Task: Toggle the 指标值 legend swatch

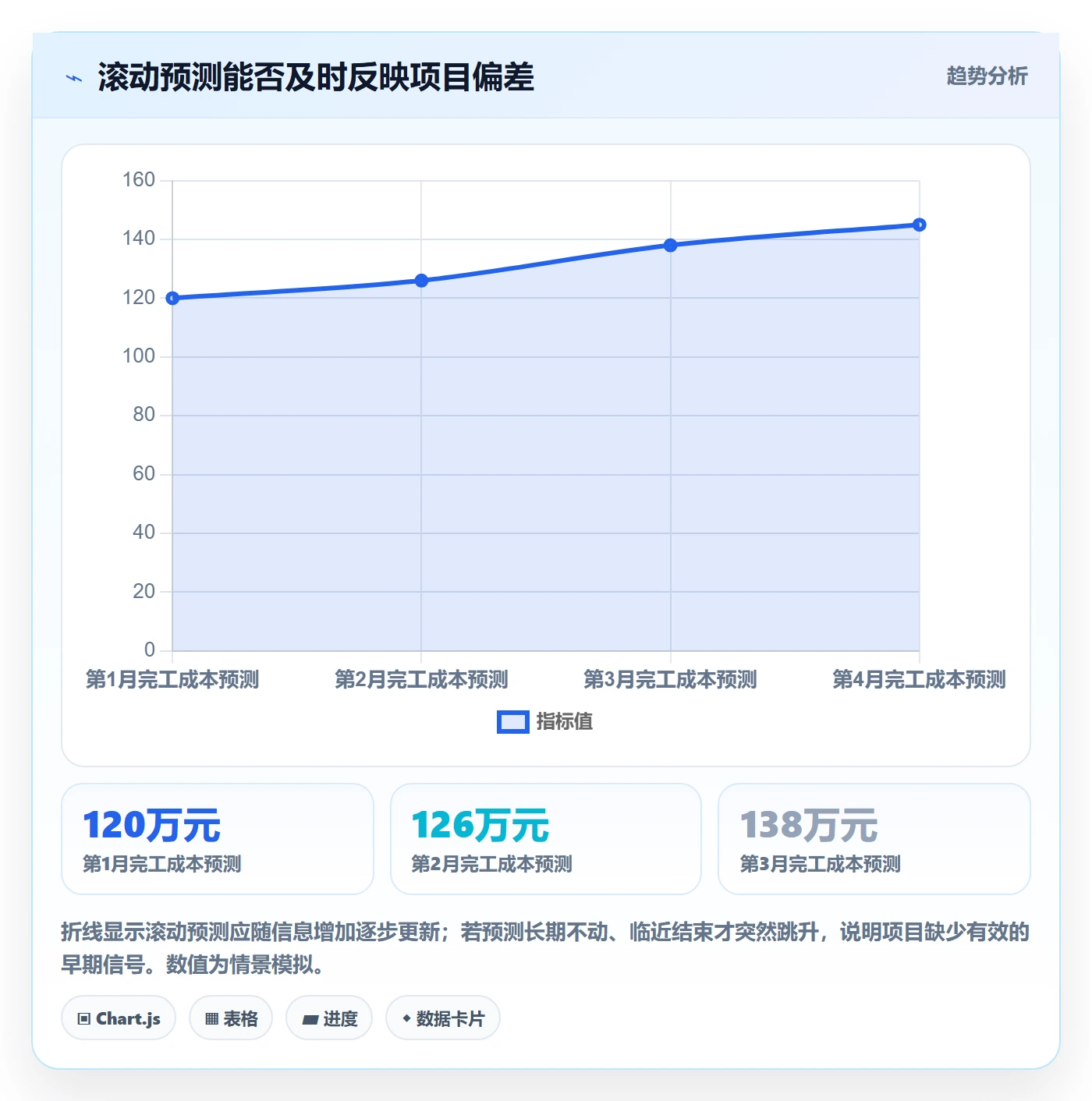Action: [x=513, y=722]
